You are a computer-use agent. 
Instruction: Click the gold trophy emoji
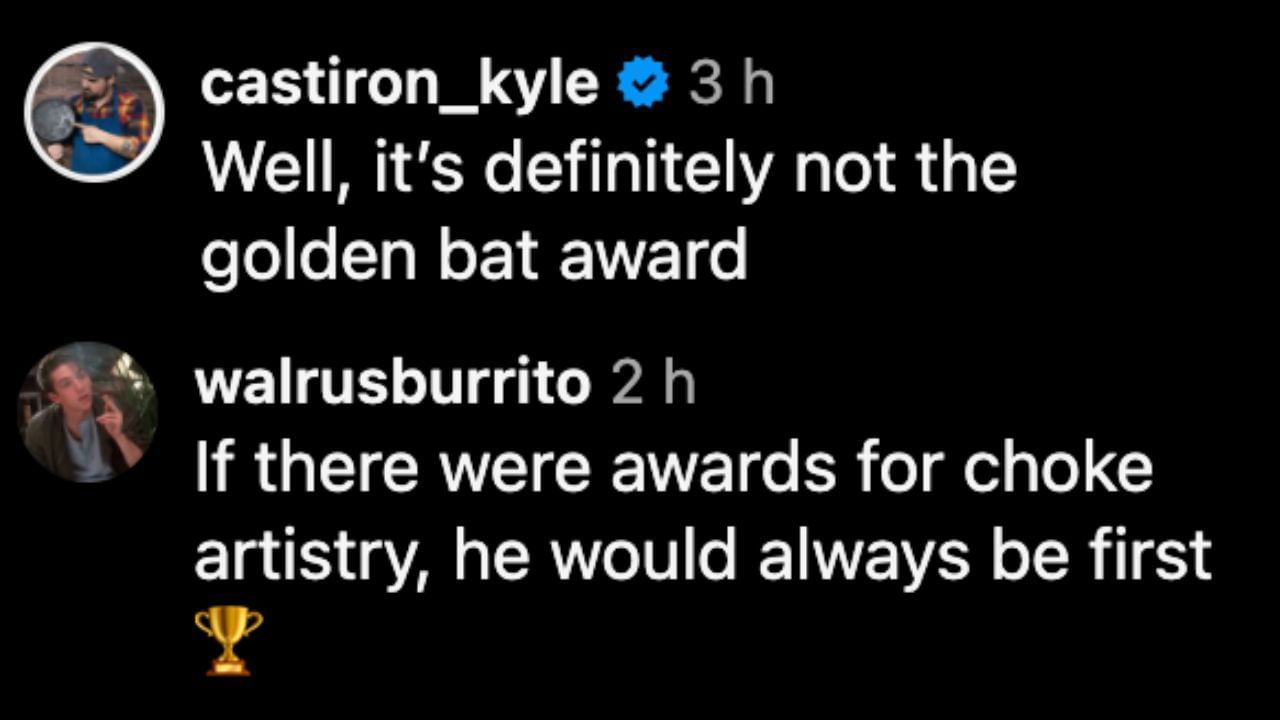tap(229, 640)
